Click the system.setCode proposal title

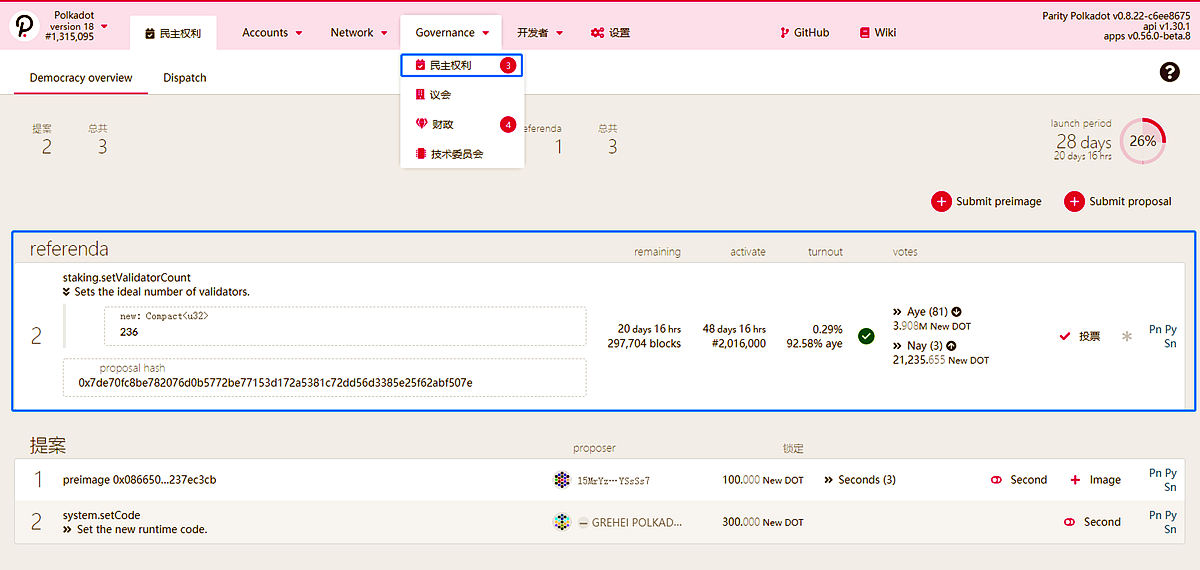click(101, 515)
